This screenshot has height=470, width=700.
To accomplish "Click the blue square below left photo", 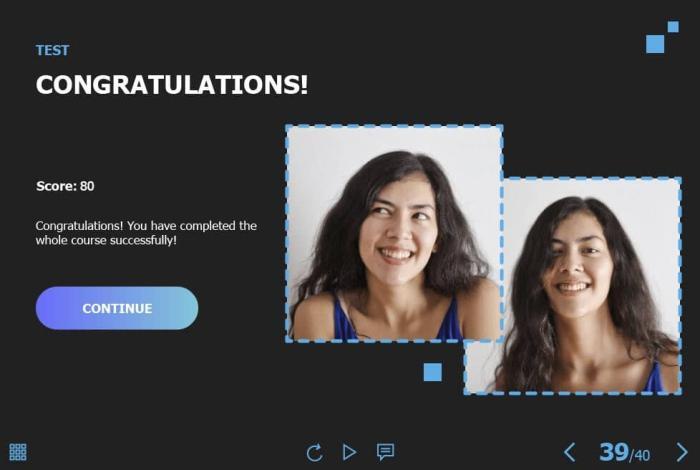I will tap(433, 372).
